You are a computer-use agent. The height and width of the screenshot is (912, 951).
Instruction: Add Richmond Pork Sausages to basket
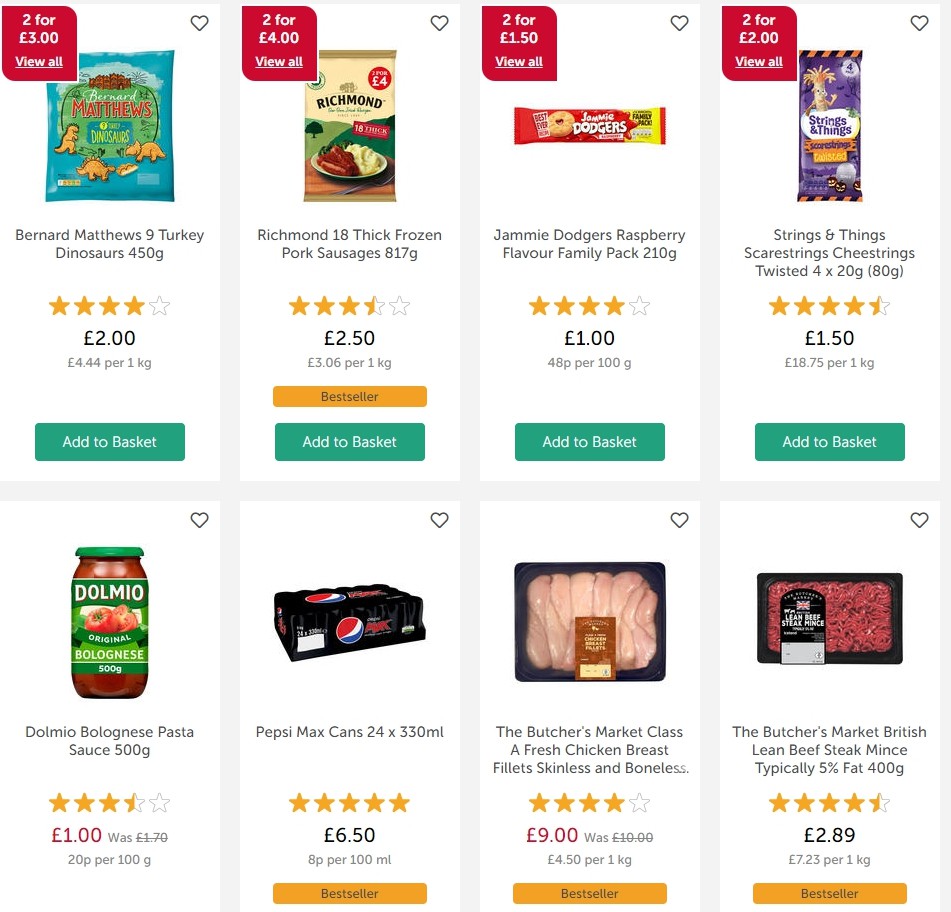pyautogui.click(x=350, y=442)
